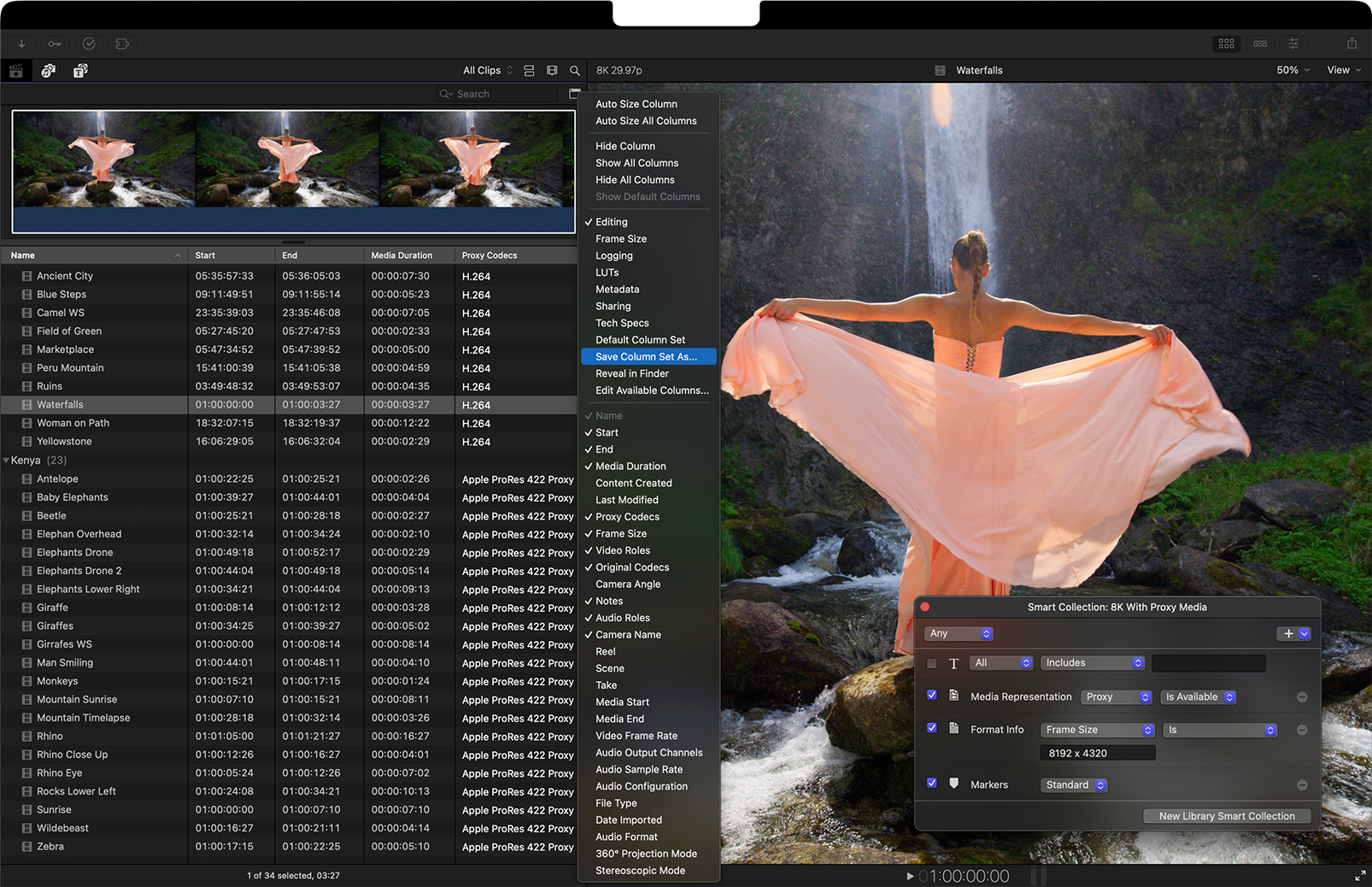Click the filmstrip clip appearance icon
1372x887 pixels.
pos(552,71)
